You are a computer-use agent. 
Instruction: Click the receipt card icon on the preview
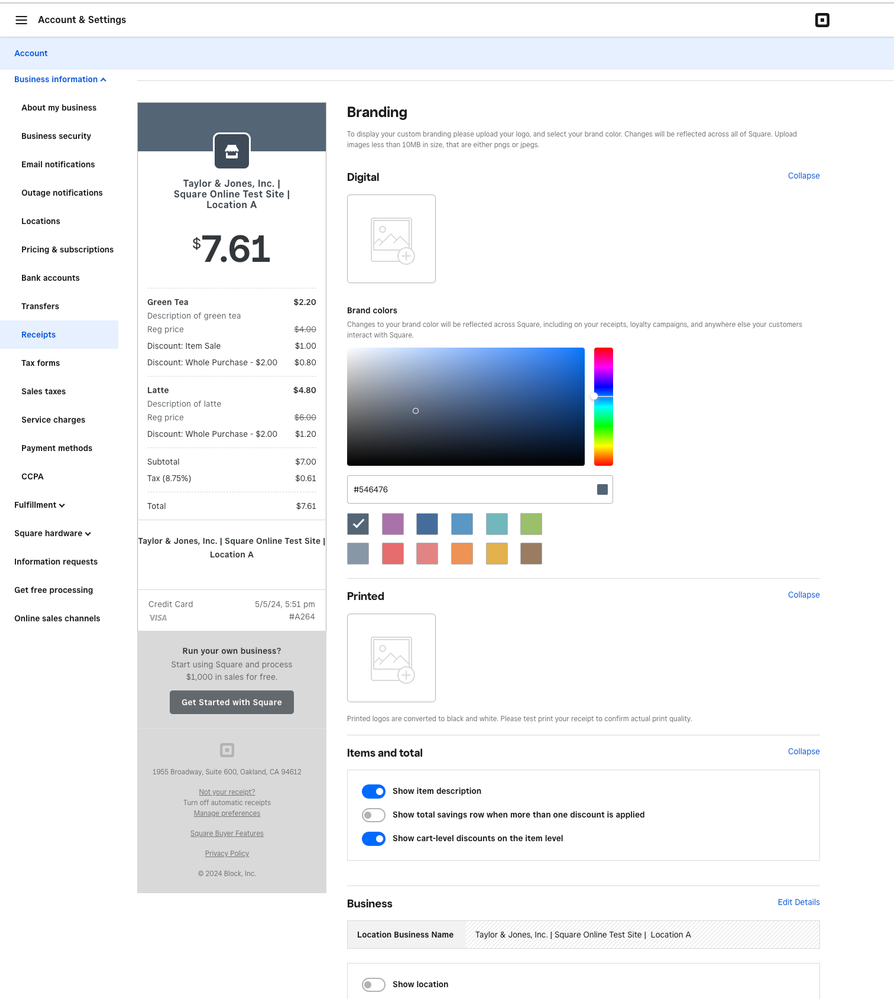231,150
